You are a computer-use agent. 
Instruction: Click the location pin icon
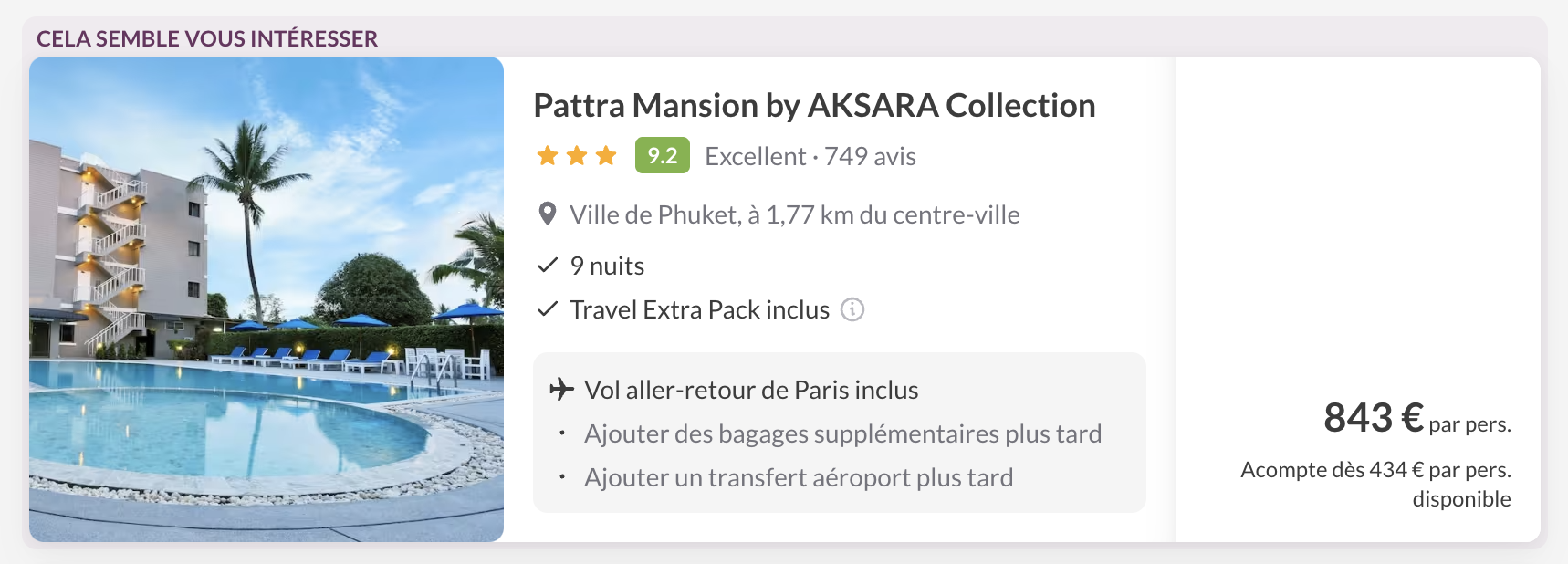548,214
